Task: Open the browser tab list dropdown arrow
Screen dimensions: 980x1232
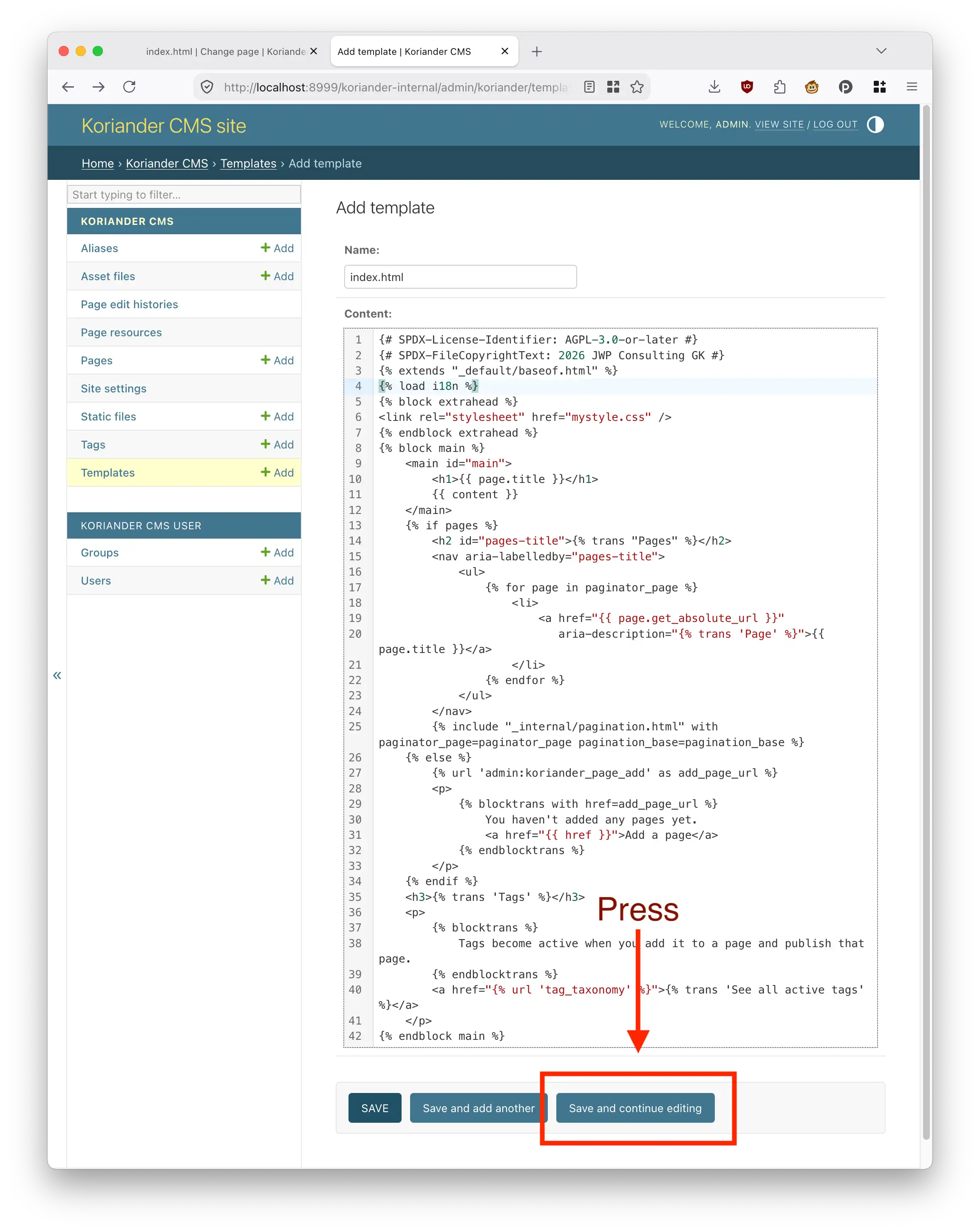Action: [881, 51]
